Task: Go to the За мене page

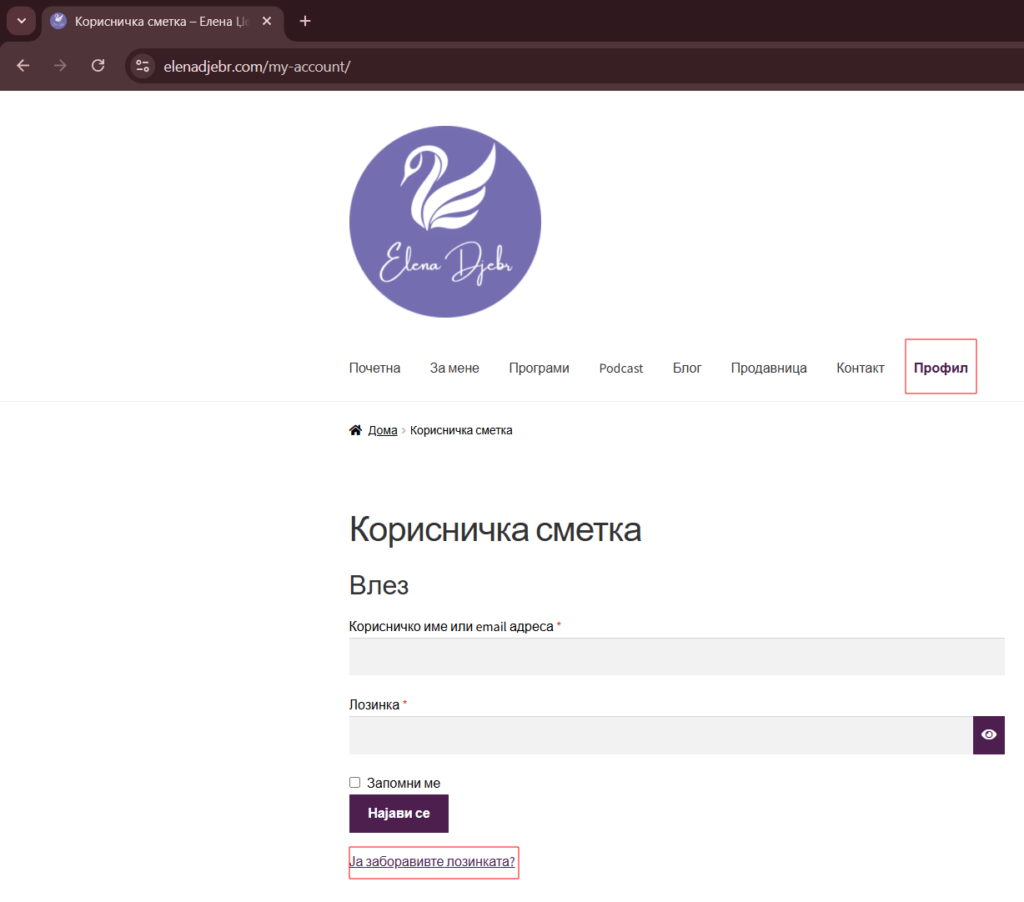Action: click(x=454, y=368)
